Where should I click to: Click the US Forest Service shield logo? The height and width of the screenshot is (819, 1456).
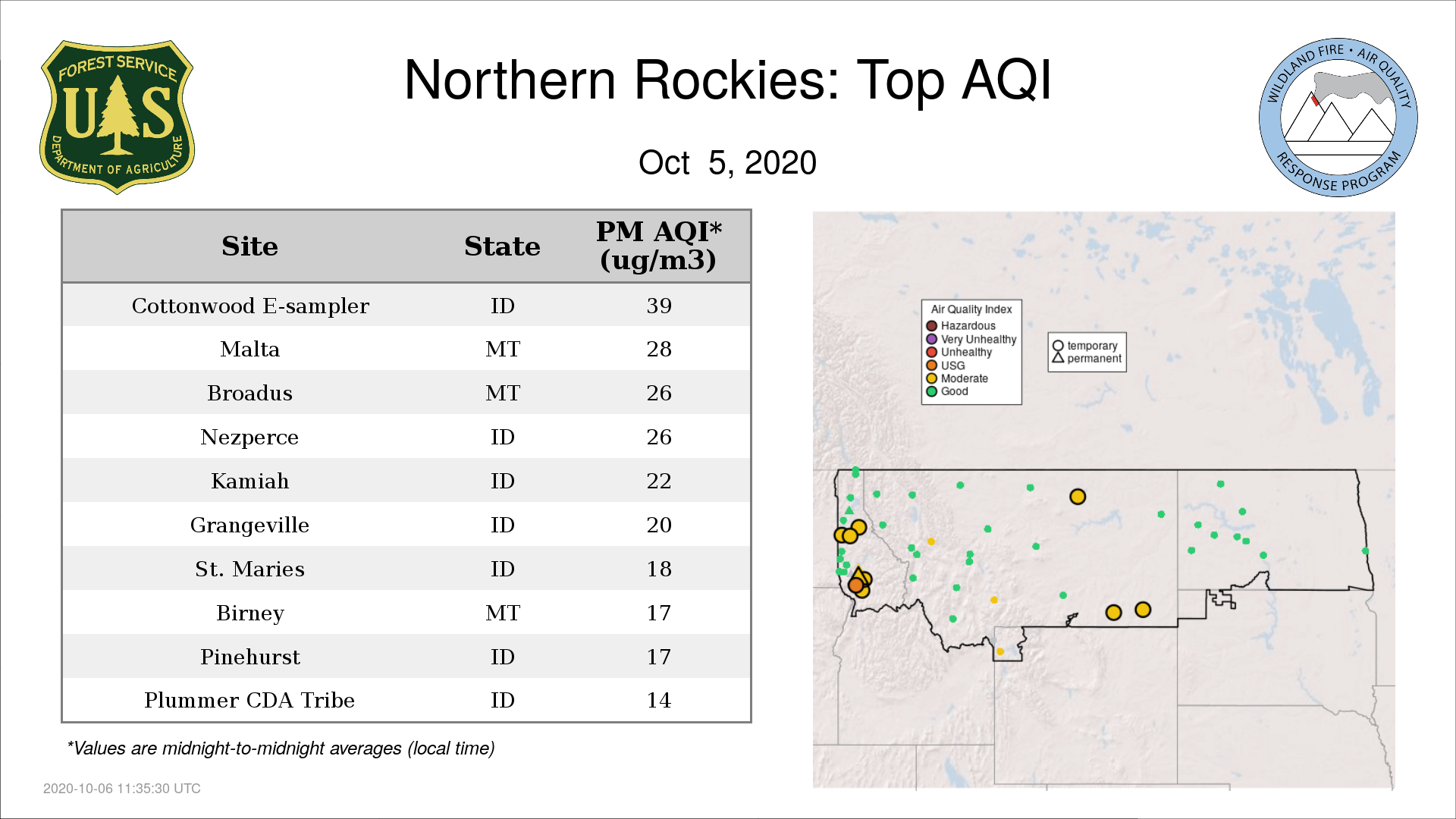117,118
